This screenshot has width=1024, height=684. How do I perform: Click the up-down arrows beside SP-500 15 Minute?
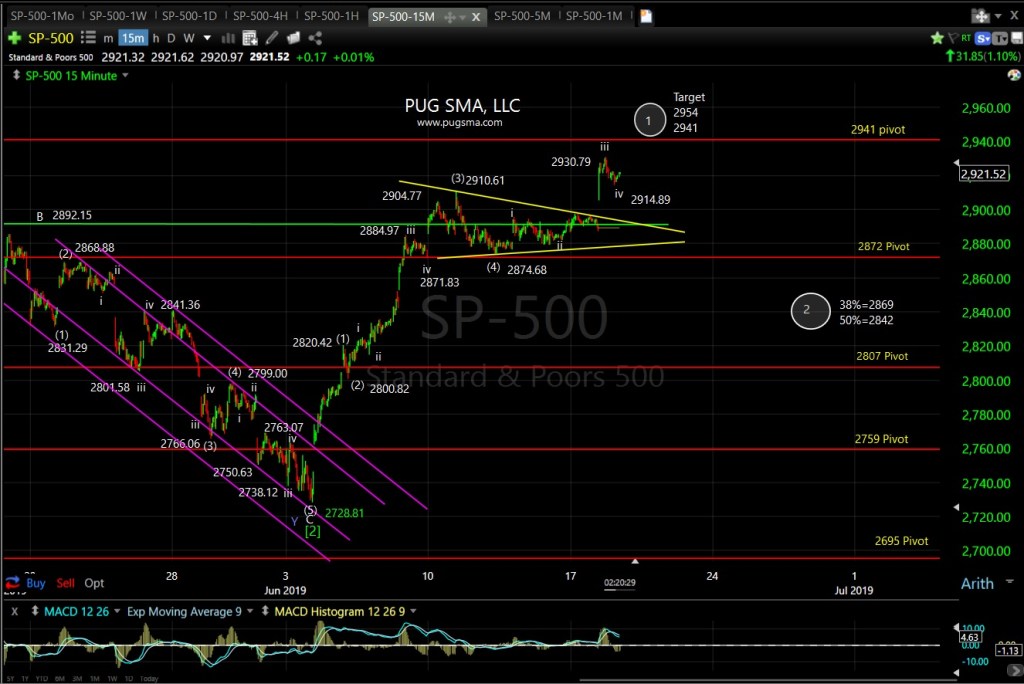click(16, 76)
